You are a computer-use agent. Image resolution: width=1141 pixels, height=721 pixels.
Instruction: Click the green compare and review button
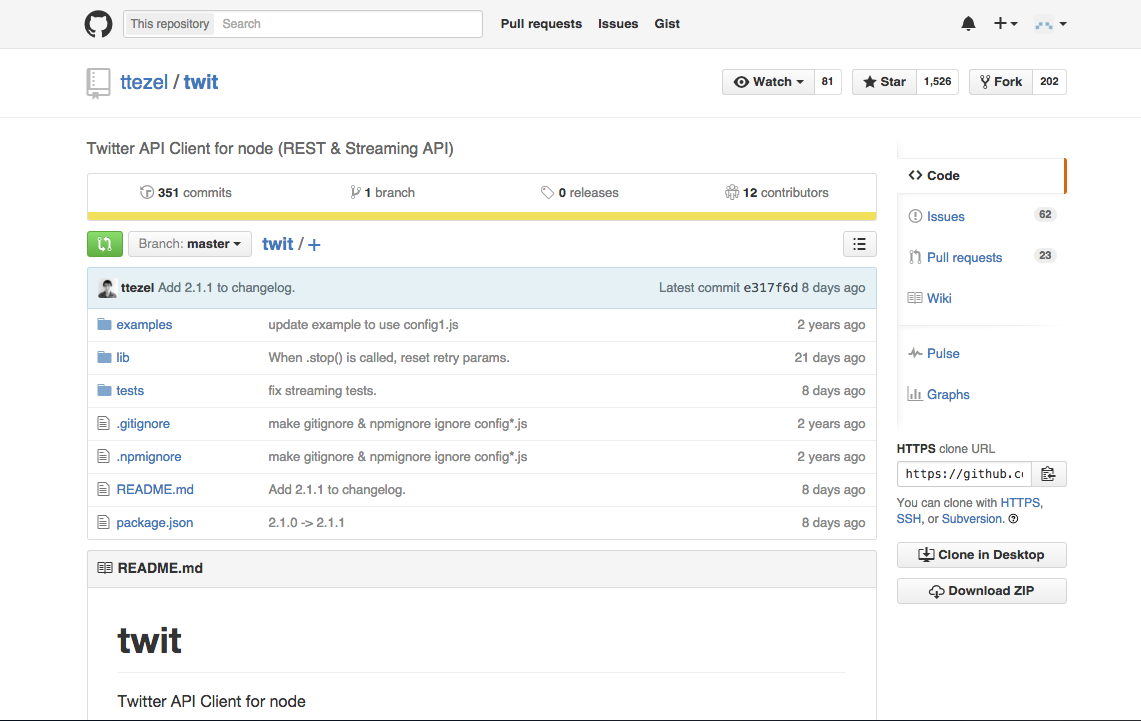pyautogui.click(x=105, y=244)
